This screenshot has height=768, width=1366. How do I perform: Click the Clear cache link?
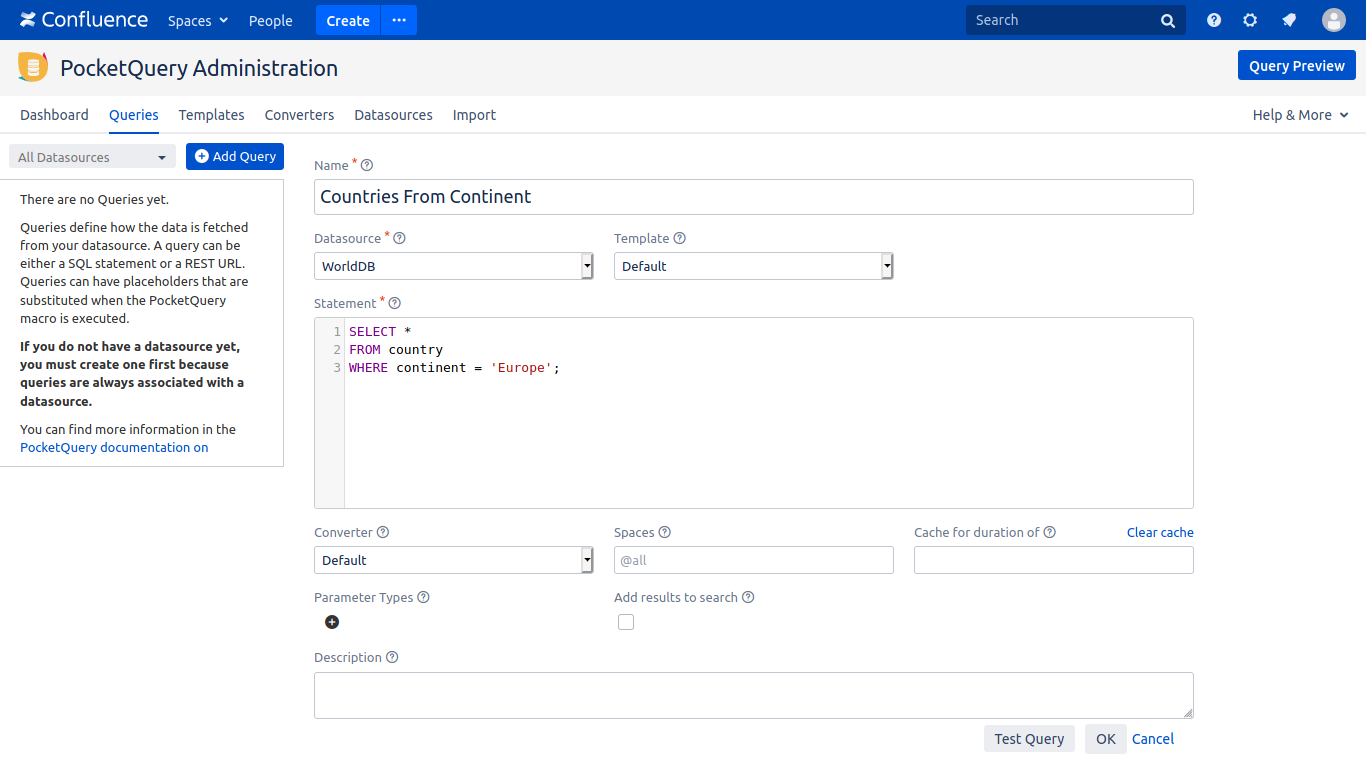tap(1160, 532)
